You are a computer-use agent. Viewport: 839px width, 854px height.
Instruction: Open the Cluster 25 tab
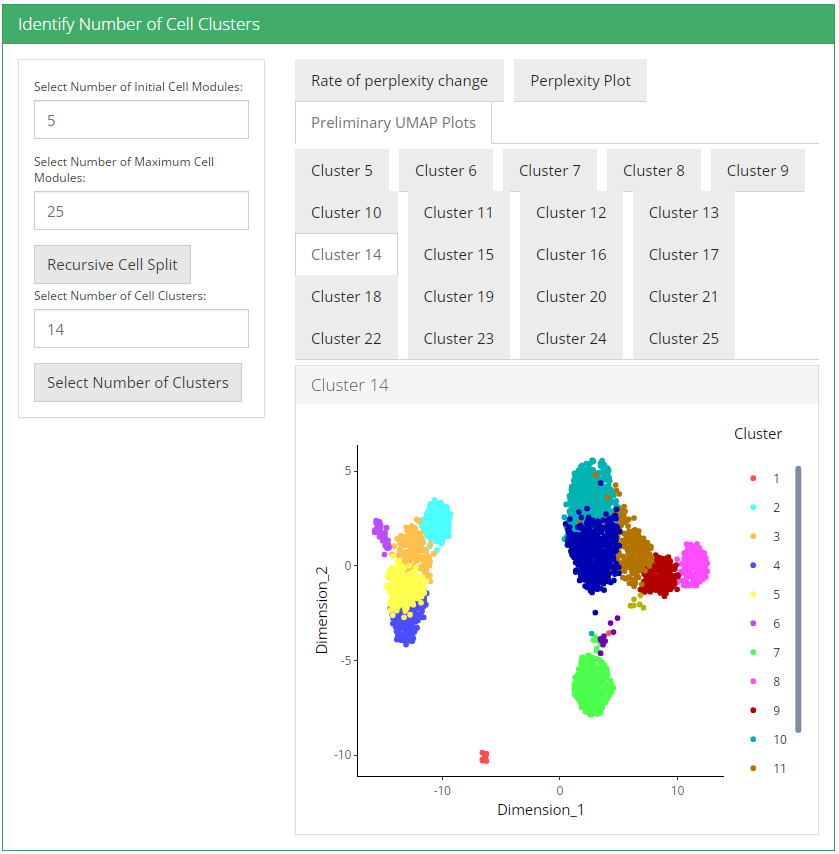pos(683,339)
